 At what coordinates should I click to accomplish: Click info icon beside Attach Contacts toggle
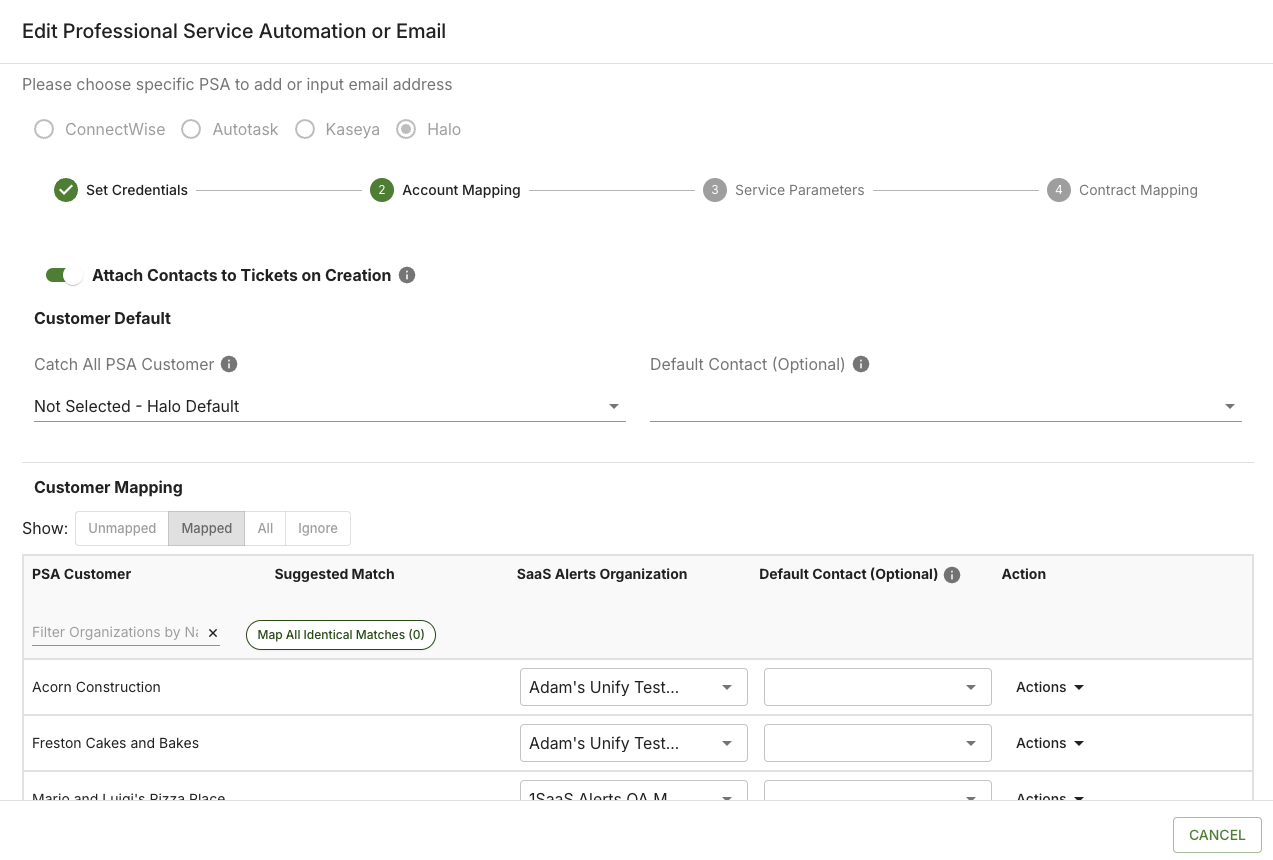tap(407, 275)
